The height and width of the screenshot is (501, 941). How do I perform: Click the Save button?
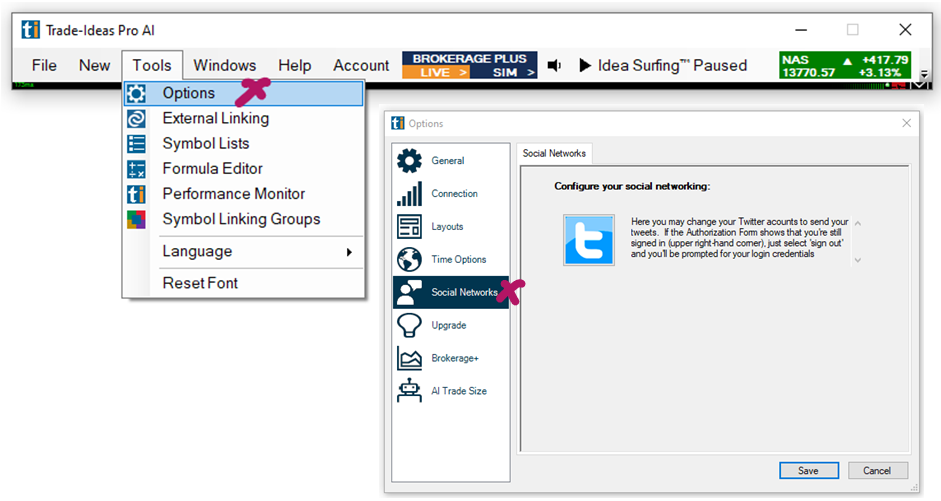808,471
